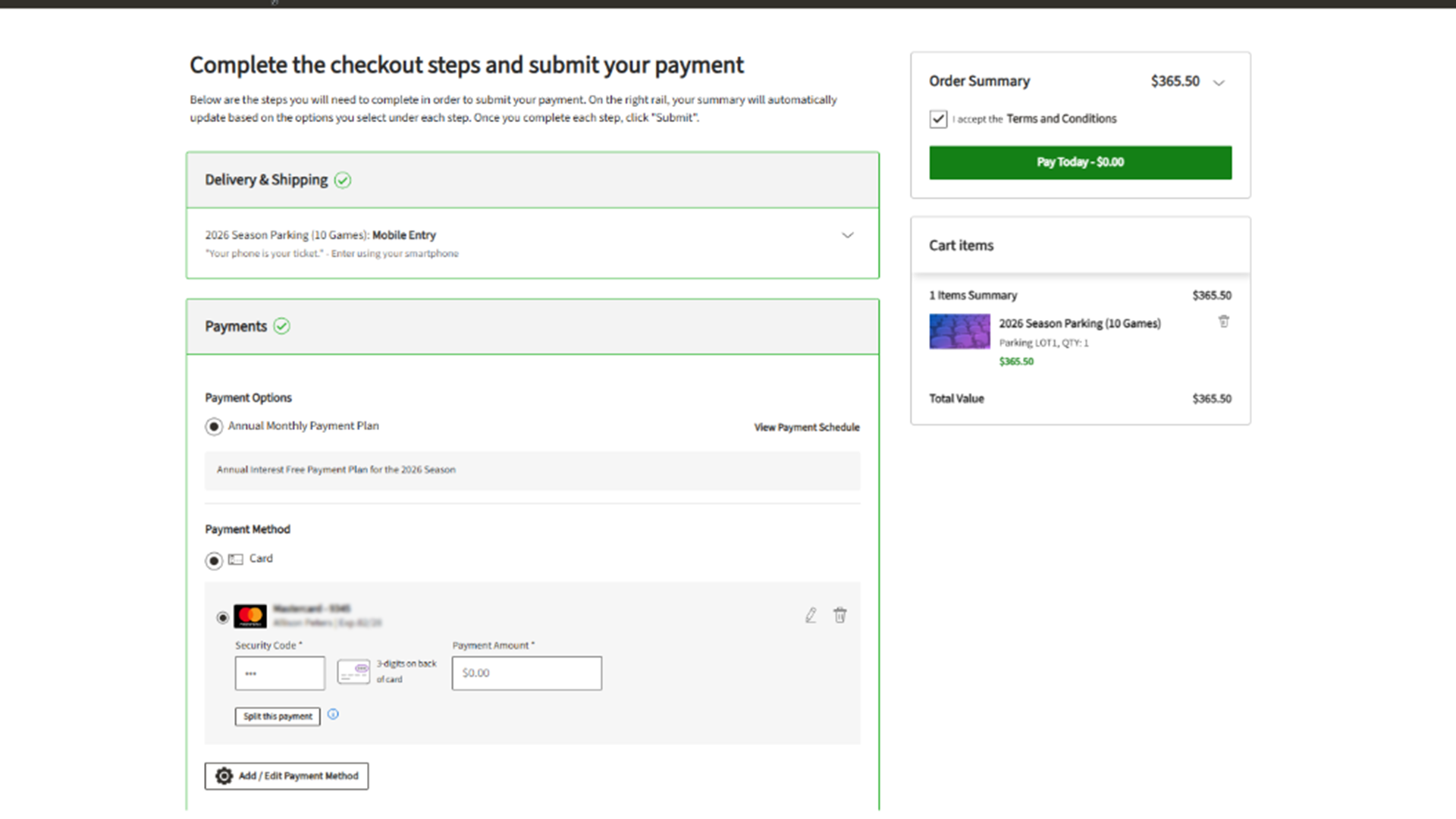
Task: Click the Security Code input field
Action: (x=280, y=673)
